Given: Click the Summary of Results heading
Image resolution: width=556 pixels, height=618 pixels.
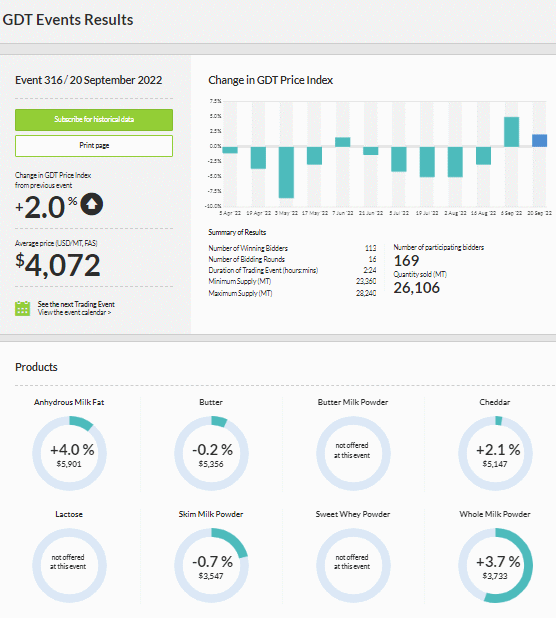Looking at the screenshot, I should [x=237, y=232].
